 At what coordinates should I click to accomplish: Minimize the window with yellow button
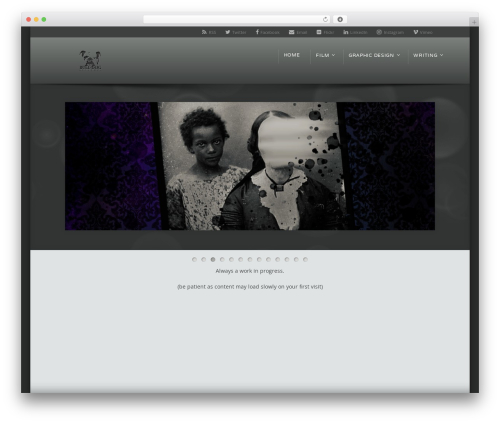(36, 19)
